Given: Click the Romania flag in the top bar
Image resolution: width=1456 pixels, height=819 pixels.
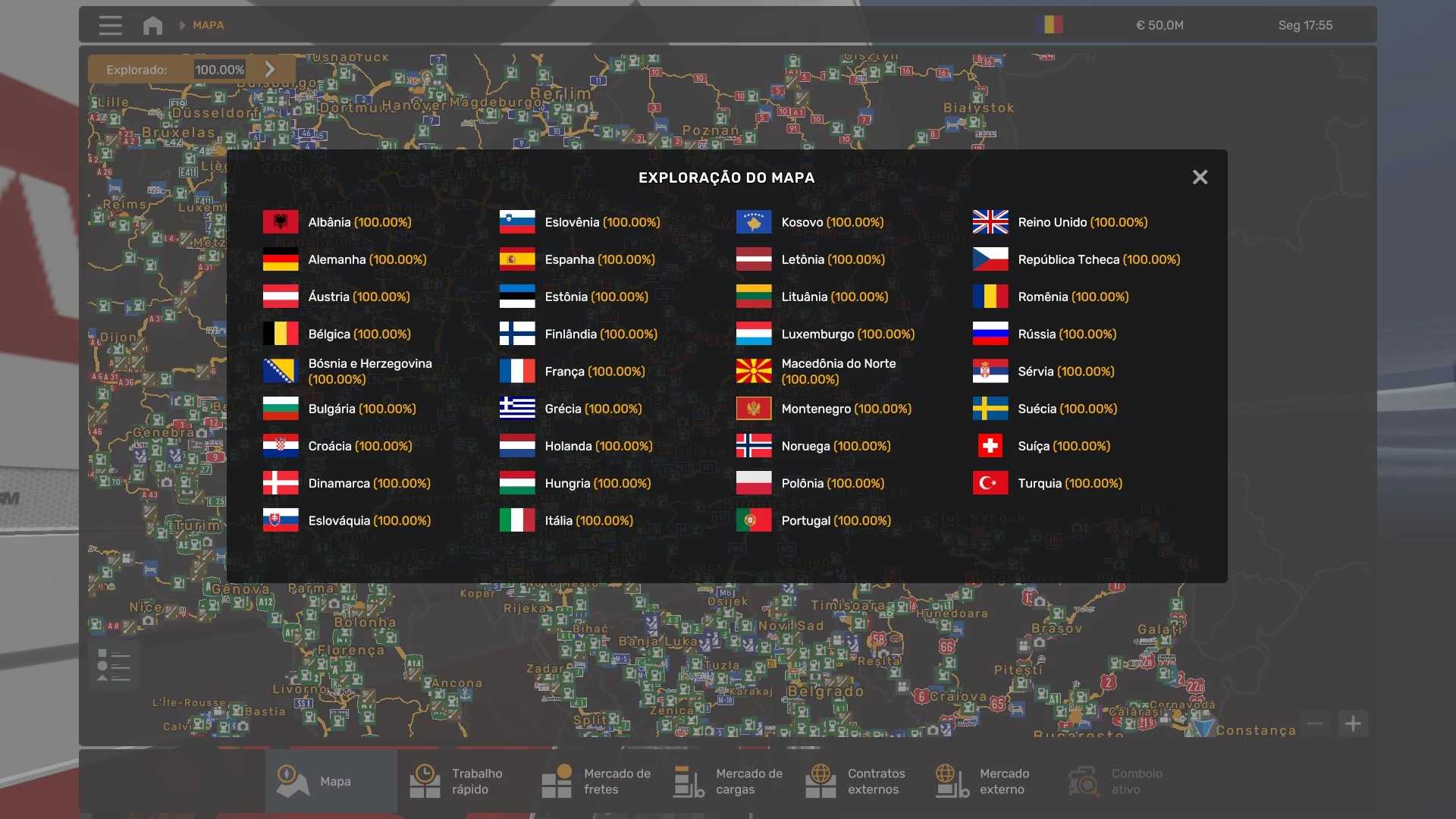Looking at the screenshot, I should [1050, 25].
